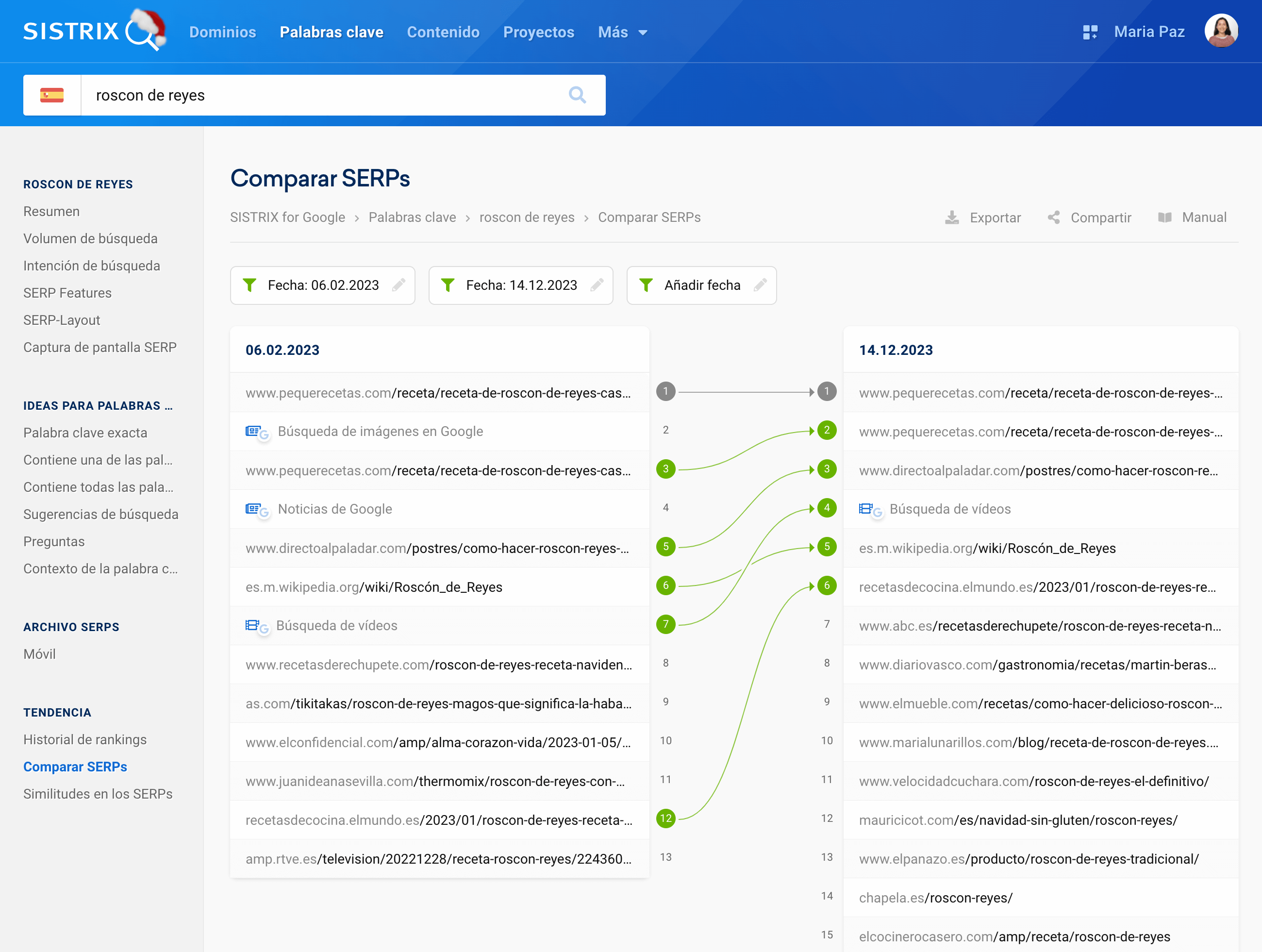Expand the Más dropdown menu
Viewport: 1262px width, 952px height.
point(622,32)
